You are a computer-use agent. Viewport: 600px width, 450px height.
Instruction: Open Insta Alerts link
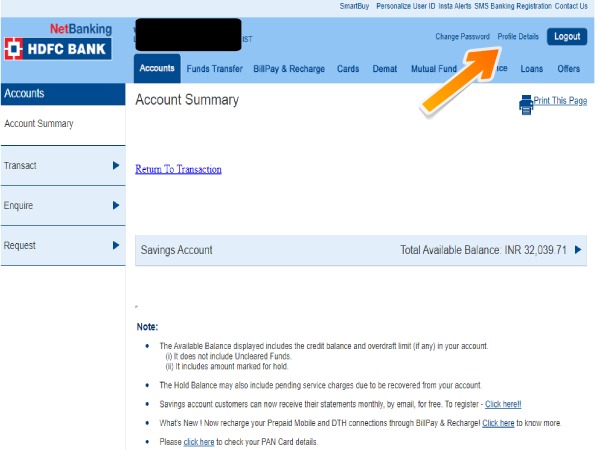(x=455, y=6)
